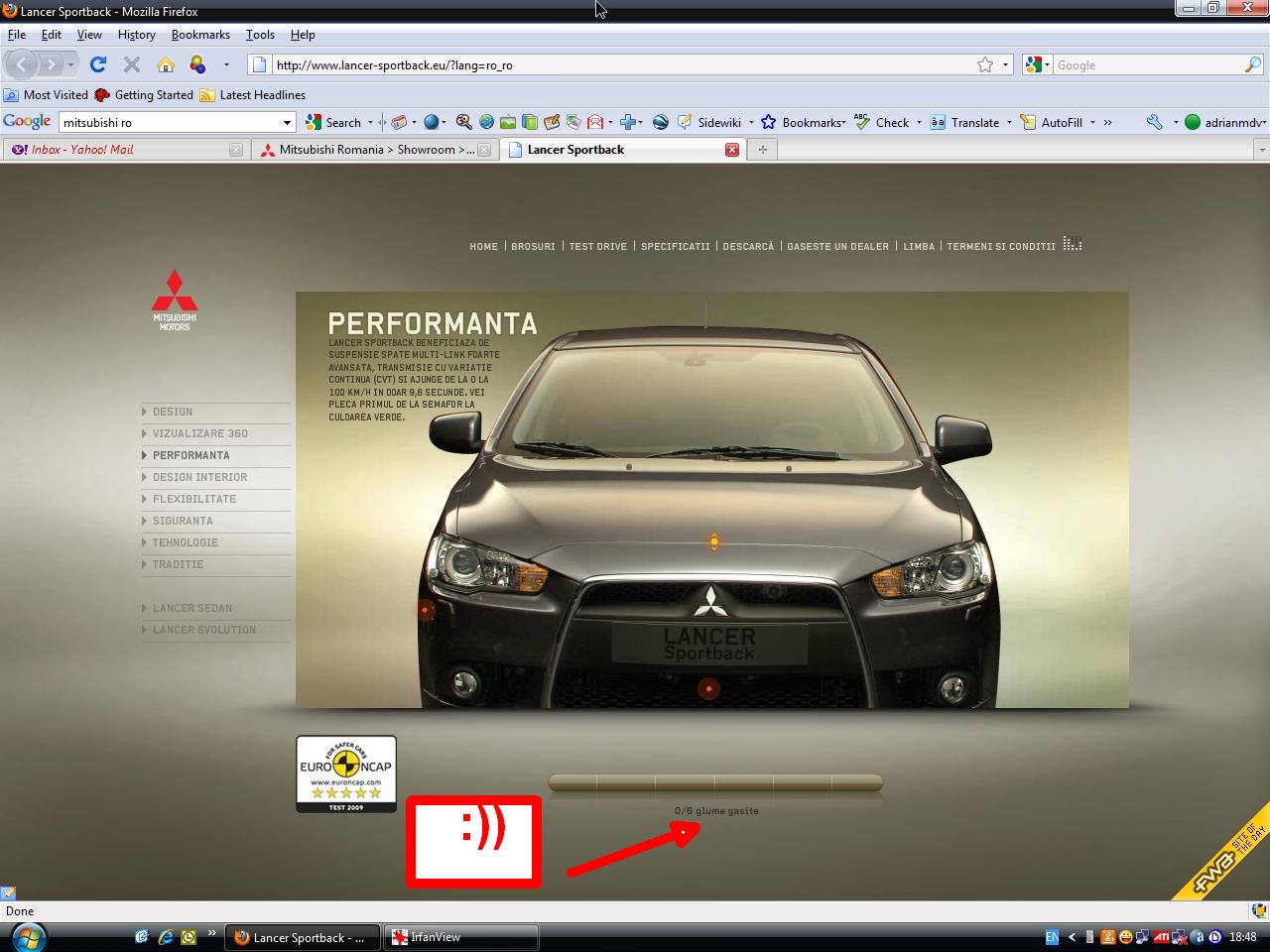
Task: Switch to Mitsubishi Romania Showroom tab
Action: click(x=373, y=150)
